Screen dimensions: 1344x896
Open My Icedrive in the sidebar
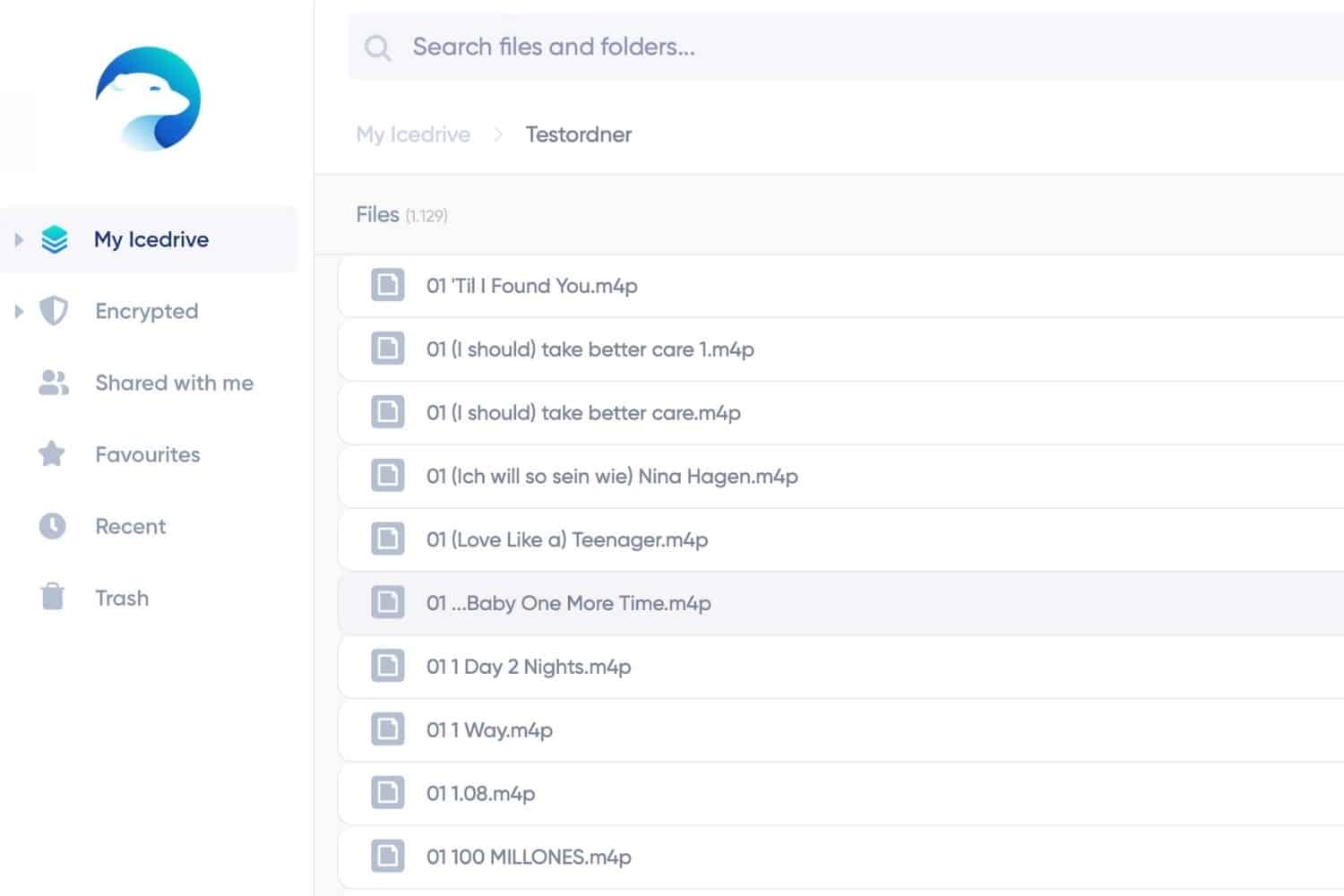(149, 239)
